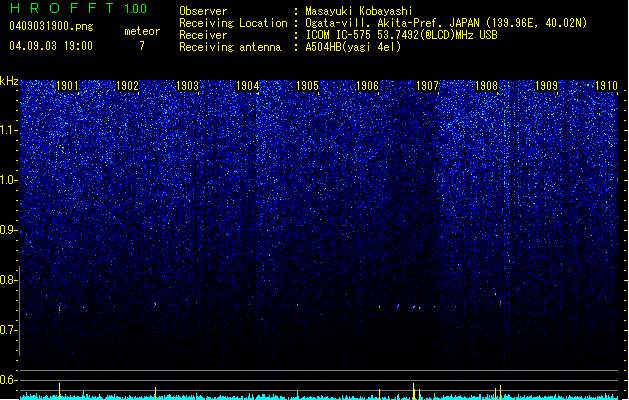Click the meteor count label
629x400 pixels.
pyautogui.click(x=142, y=31)
